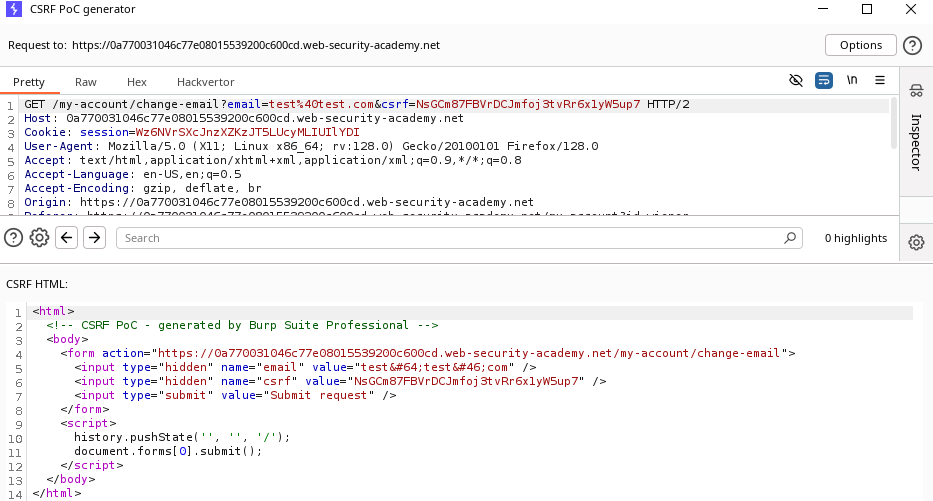Switch to the Hex tab
This screenshot has height=501, width=933.
pyautogui.click(x=137, y=82)
